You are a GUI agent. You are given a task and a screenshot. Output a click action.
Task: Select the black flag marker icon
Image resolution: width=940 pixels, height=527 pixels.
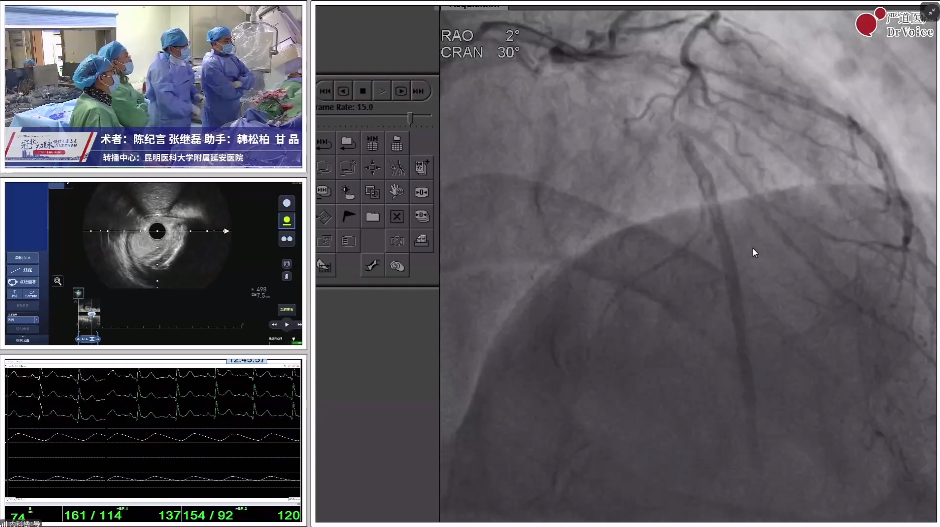click(x=348, y=216)
